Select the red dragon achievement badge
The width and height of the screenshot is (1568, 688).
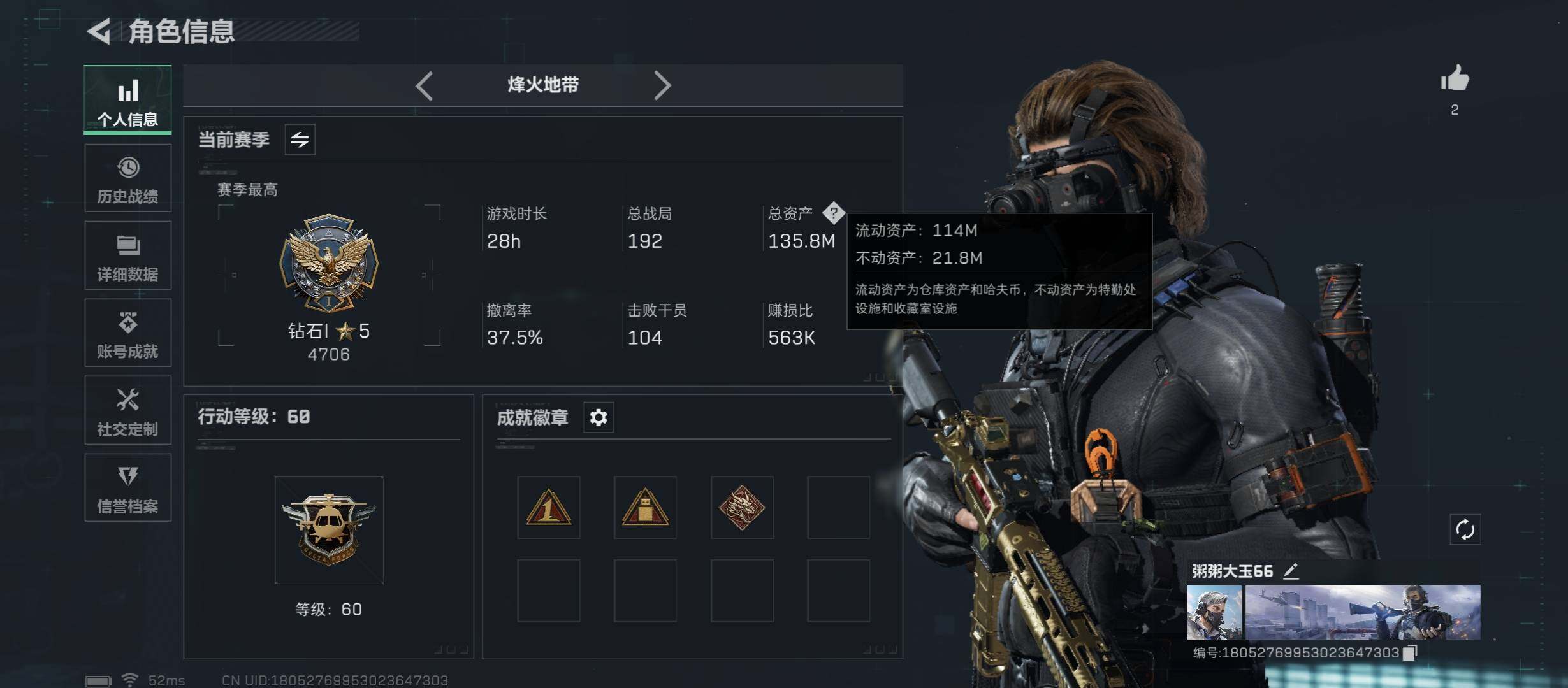click(x=742, y=508)
